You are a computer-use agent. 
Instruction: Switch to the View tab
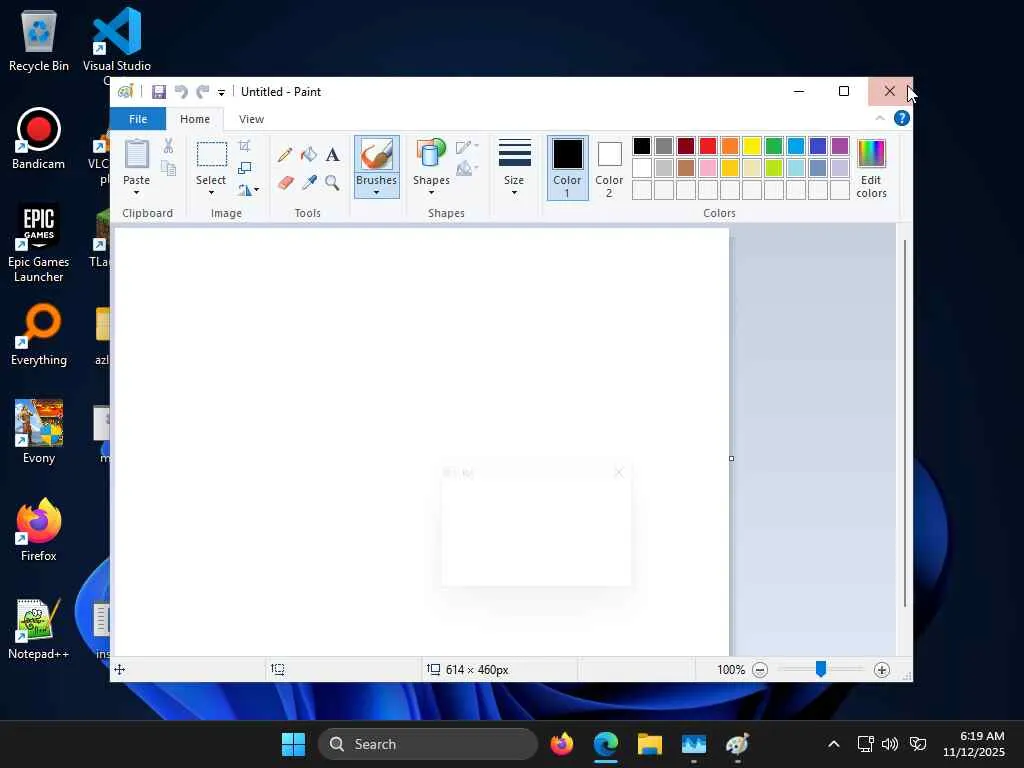251,119
